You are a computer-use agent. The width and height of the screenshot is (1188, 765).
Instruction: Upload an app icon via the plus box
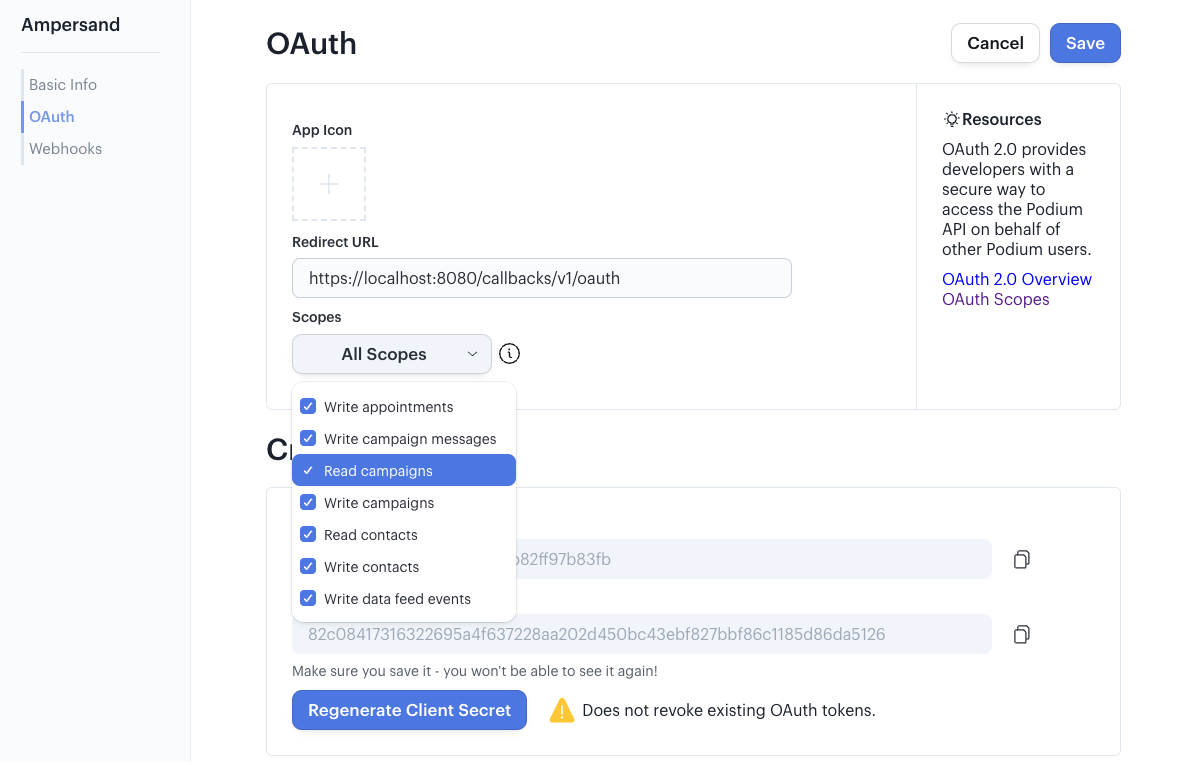tap(329, 184)
